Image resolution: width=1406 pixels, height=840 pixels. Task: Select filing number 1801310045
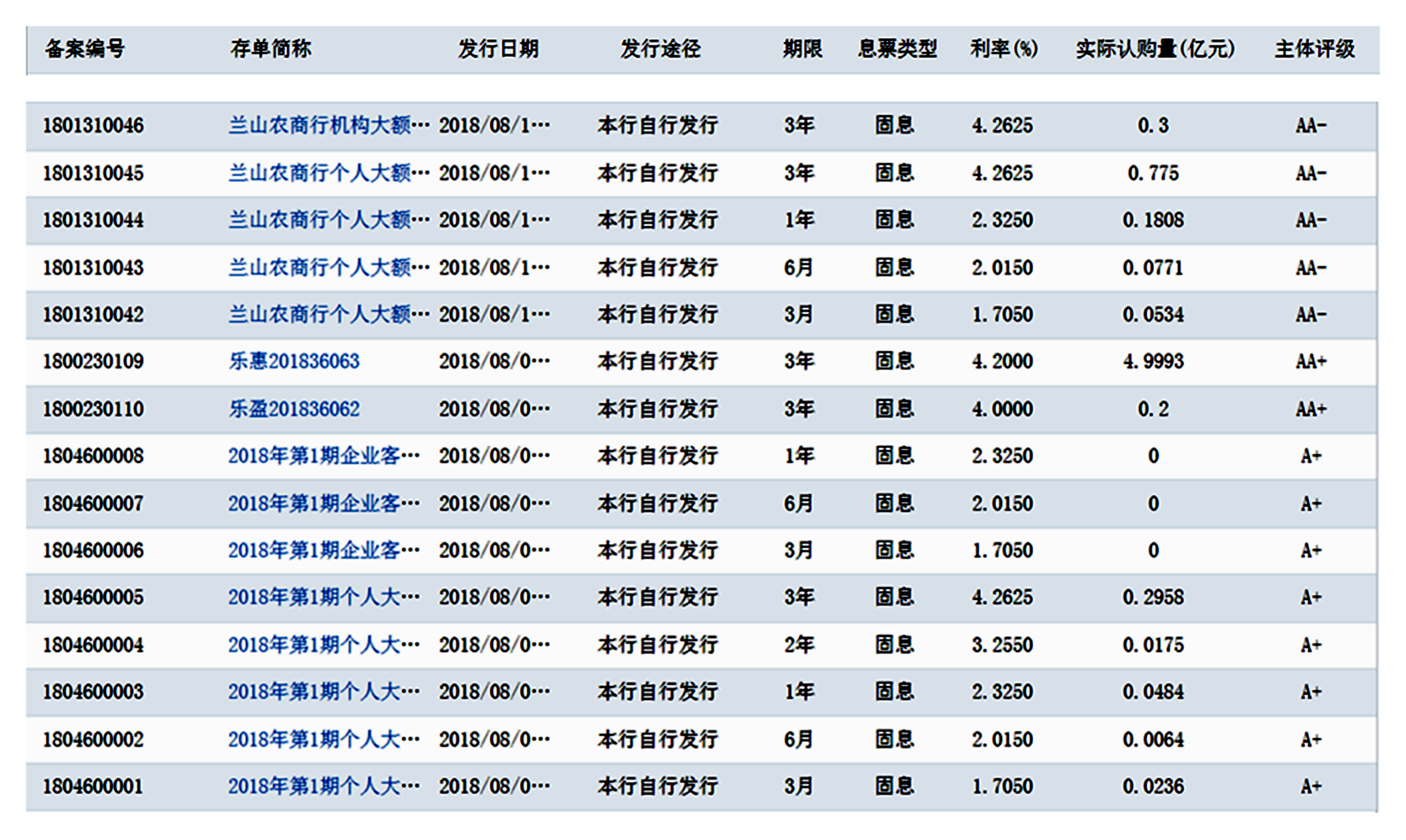tap(93, 173)
